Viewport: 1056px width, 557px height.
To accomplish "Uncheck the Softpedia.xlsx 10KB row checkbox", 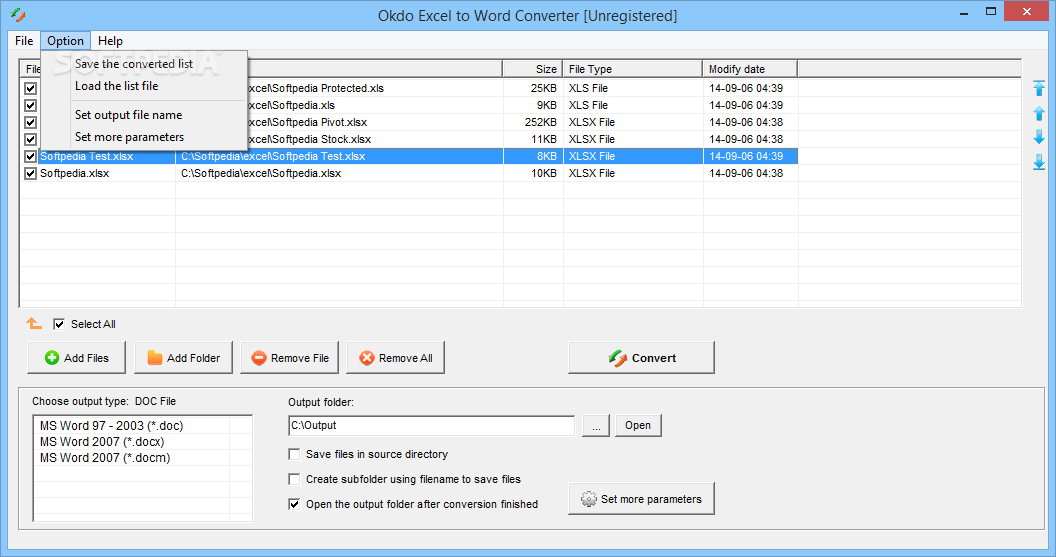I will point(30,173).
